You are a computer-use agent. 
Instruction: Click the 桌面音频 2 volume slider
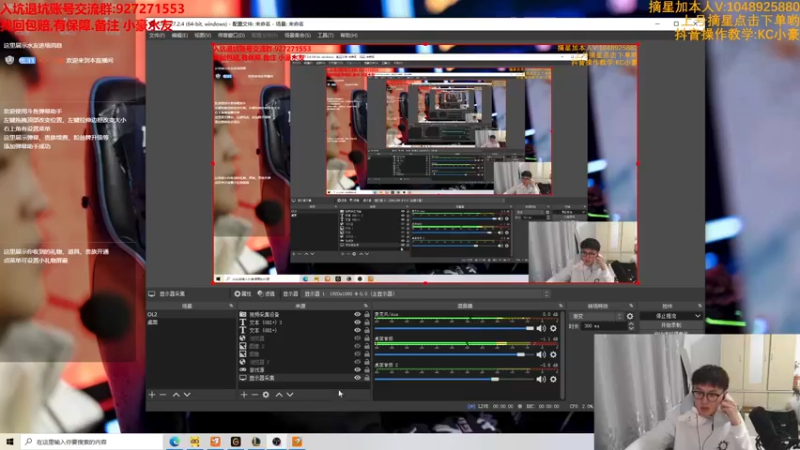click(454, 379)
